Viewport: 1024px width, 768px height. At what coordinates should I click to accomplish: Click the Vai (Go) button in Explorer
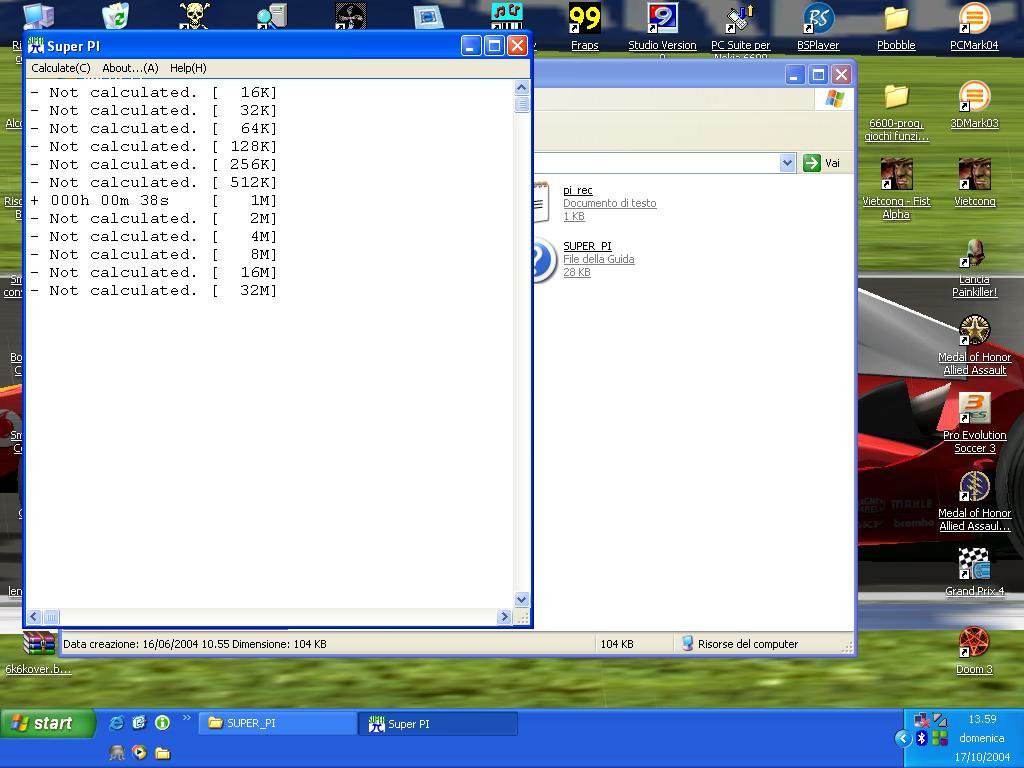pos(822,163)
